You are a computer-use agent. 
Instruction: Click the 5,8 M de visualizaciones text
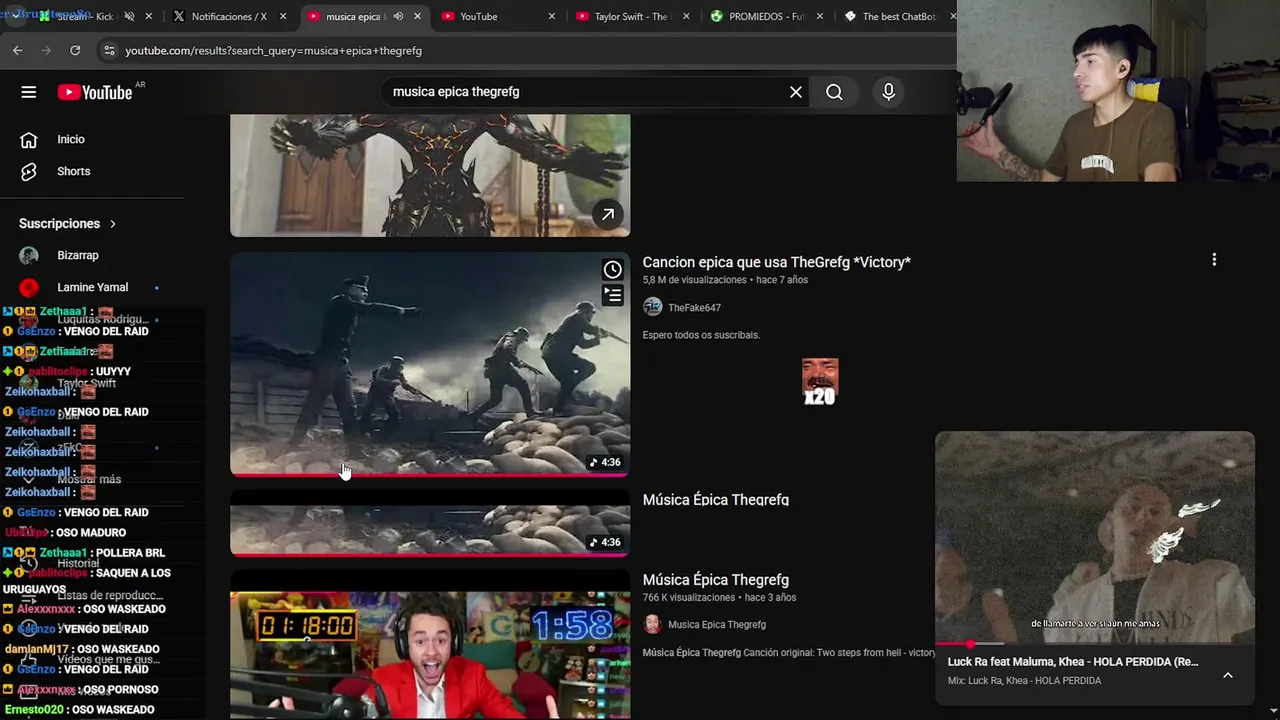pyautogui.click(x=694, y=280)
